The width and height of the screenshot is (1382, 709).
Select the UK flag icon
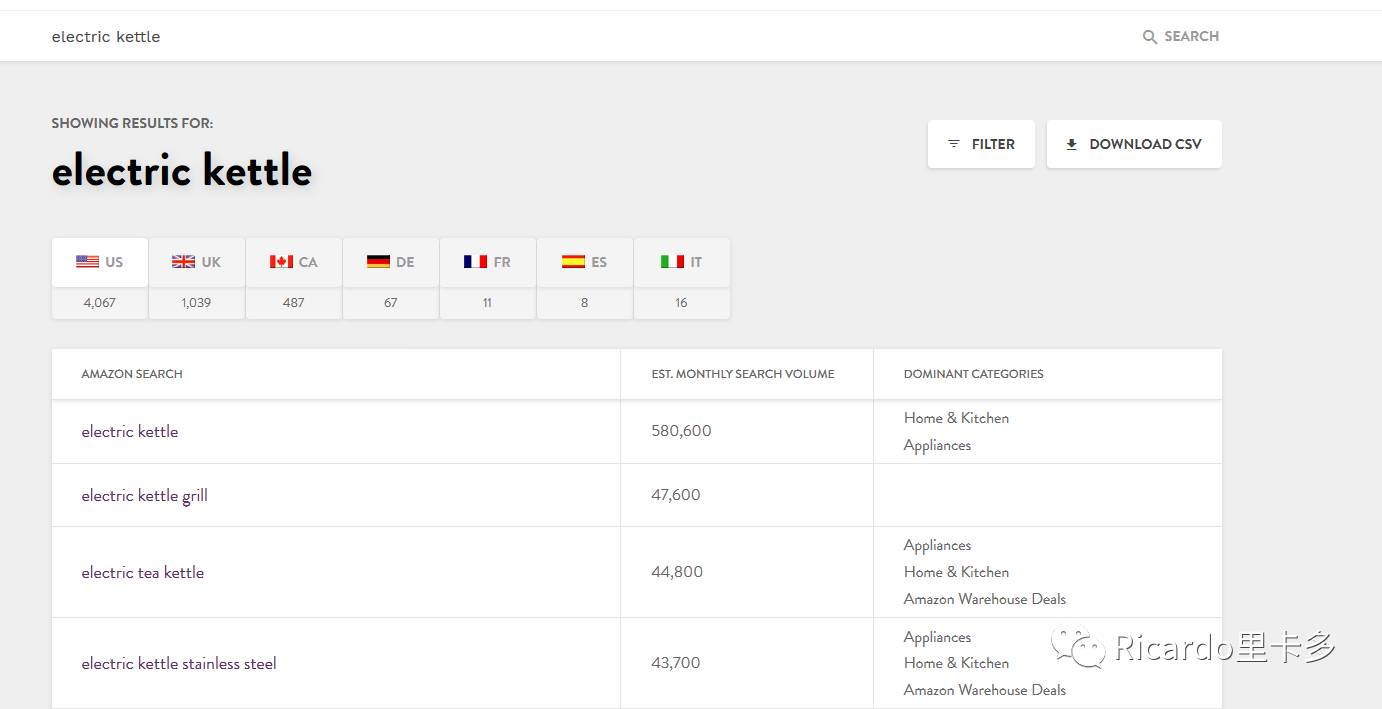point(183,262)
